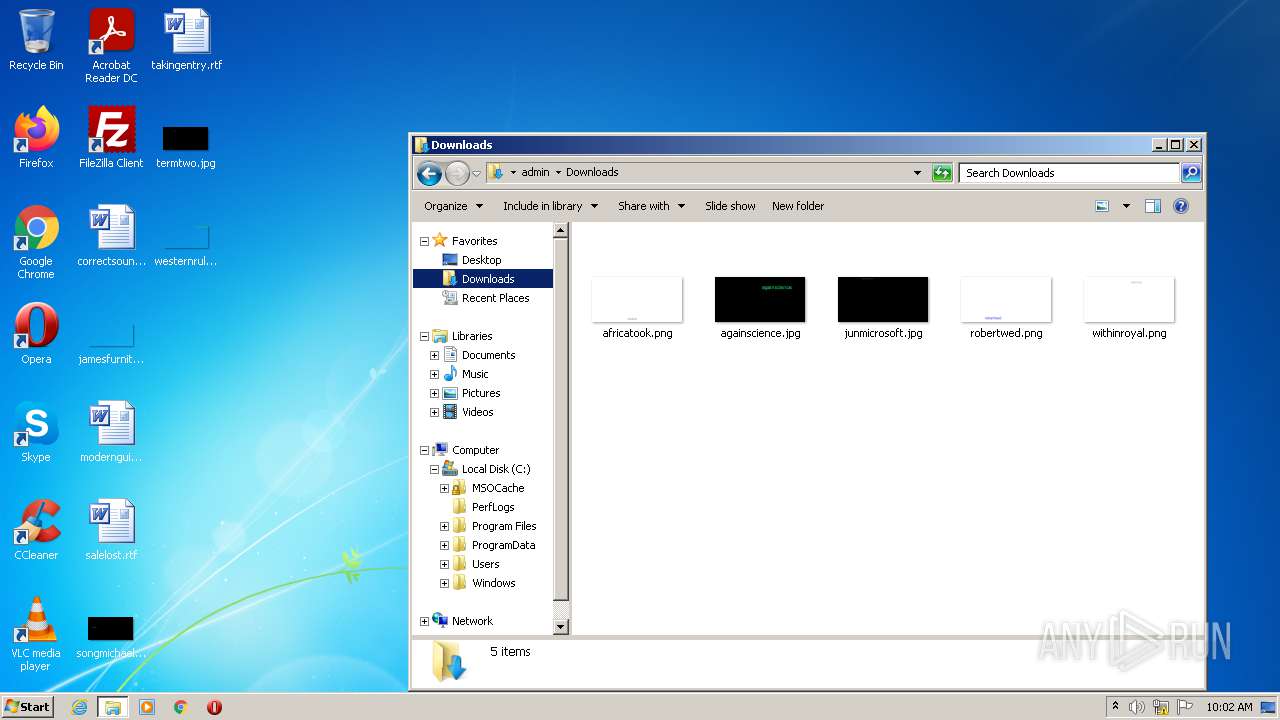Click navigation pane scroll down arrow
The height and width of the screenshot is (720, 1280).
[561, 627]
